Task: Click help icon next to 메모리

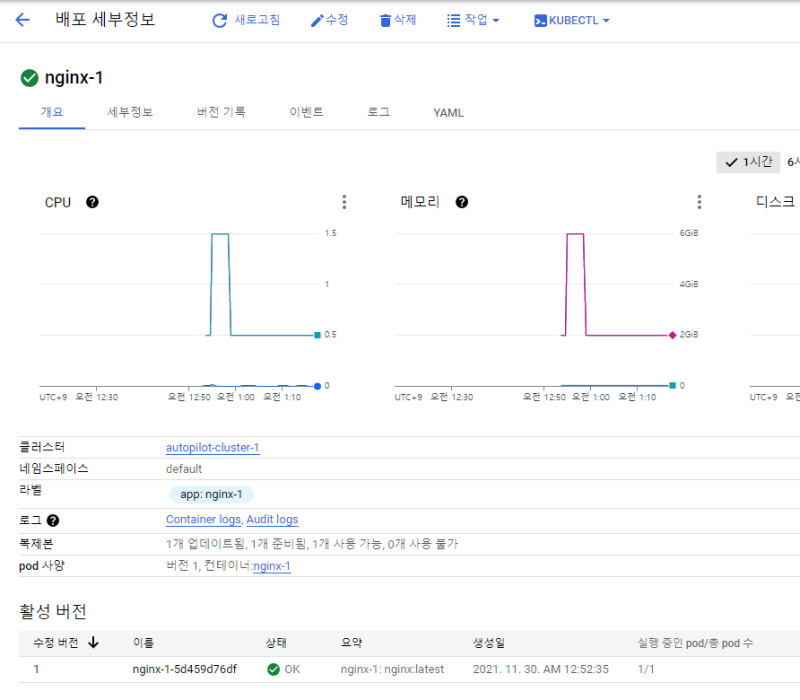Action: point(461,202)
